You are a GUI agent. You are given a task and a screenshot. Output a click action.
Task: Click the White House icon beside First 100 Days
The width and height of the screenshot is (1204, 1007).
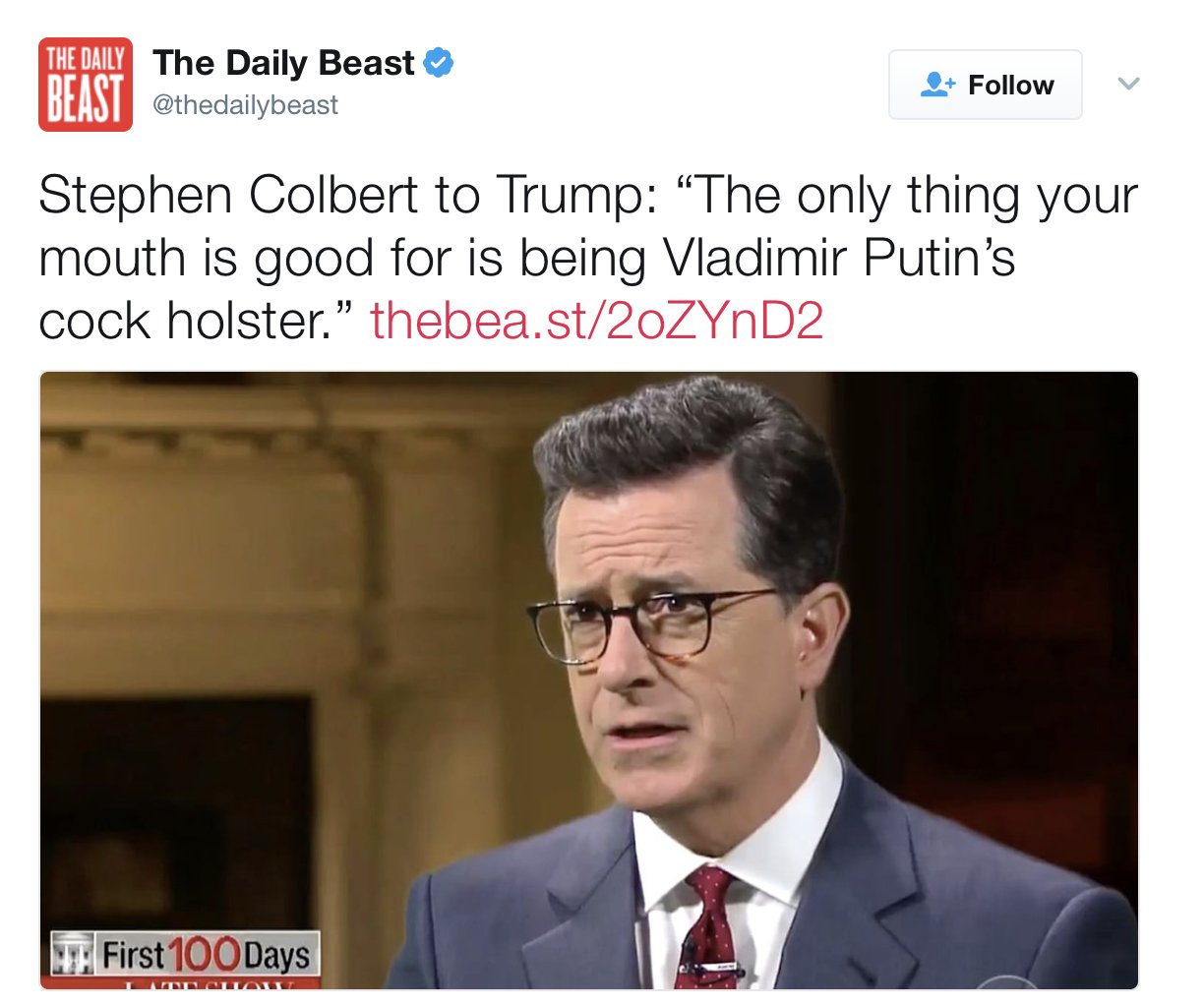coord(74,955)
